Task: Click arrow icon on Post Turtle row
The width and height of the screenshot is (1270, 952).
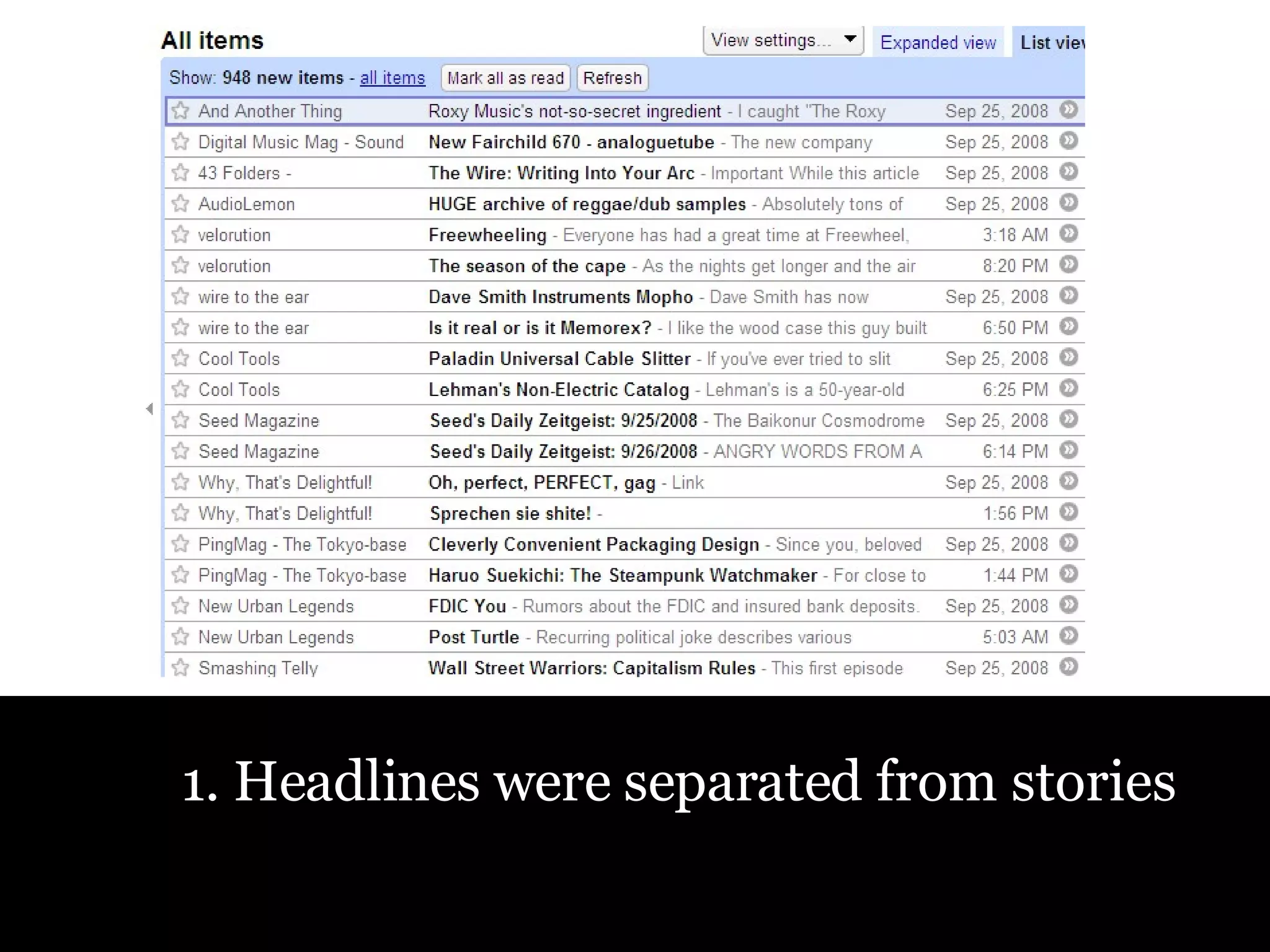Action: click(1068, 636)
